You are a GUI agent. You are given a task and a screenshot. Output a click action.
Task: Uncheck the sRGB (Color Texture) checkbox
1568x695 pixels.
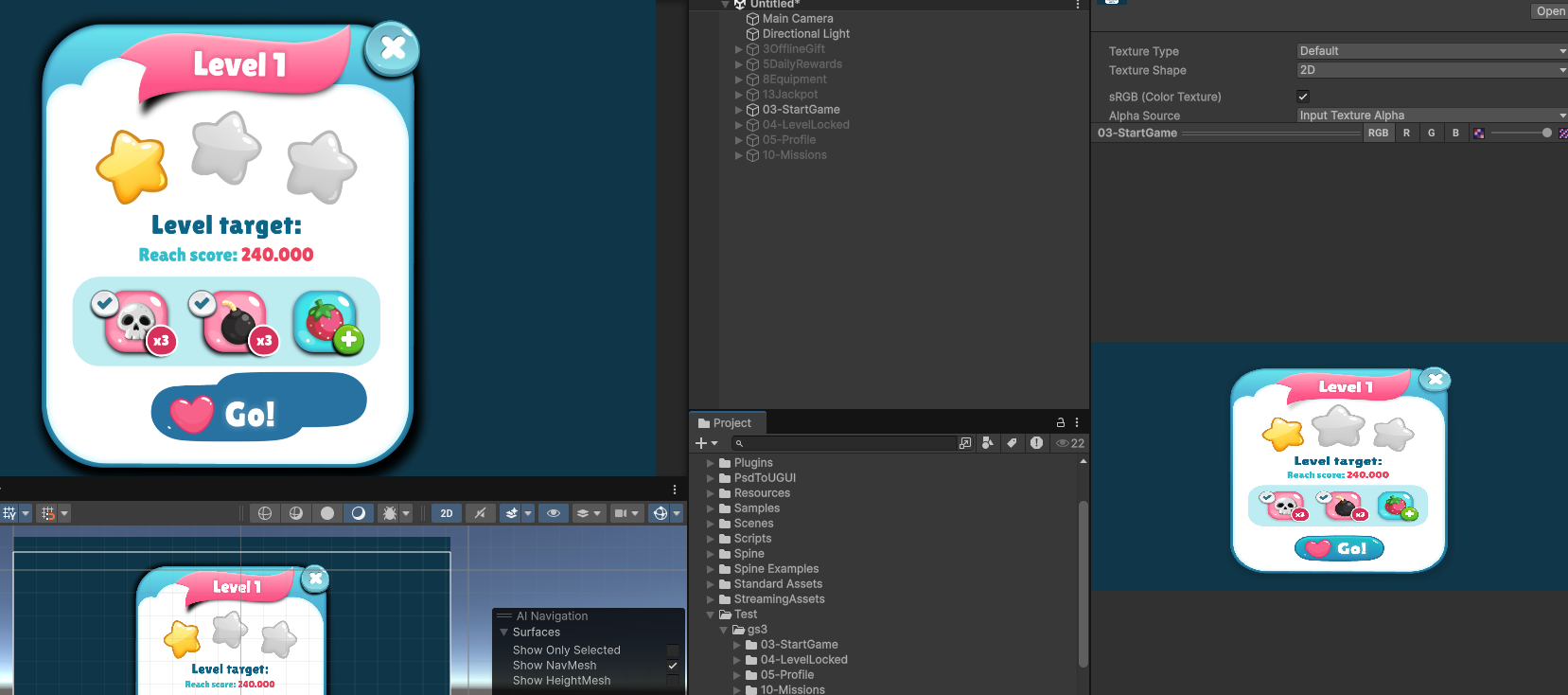(x=1303, y=97)
